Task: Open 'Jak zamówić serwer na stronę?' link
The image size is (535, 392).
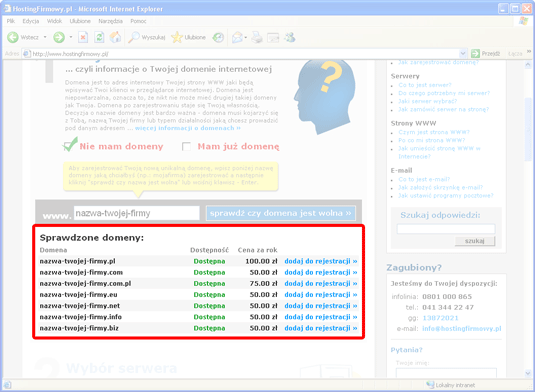Action: 444,110
